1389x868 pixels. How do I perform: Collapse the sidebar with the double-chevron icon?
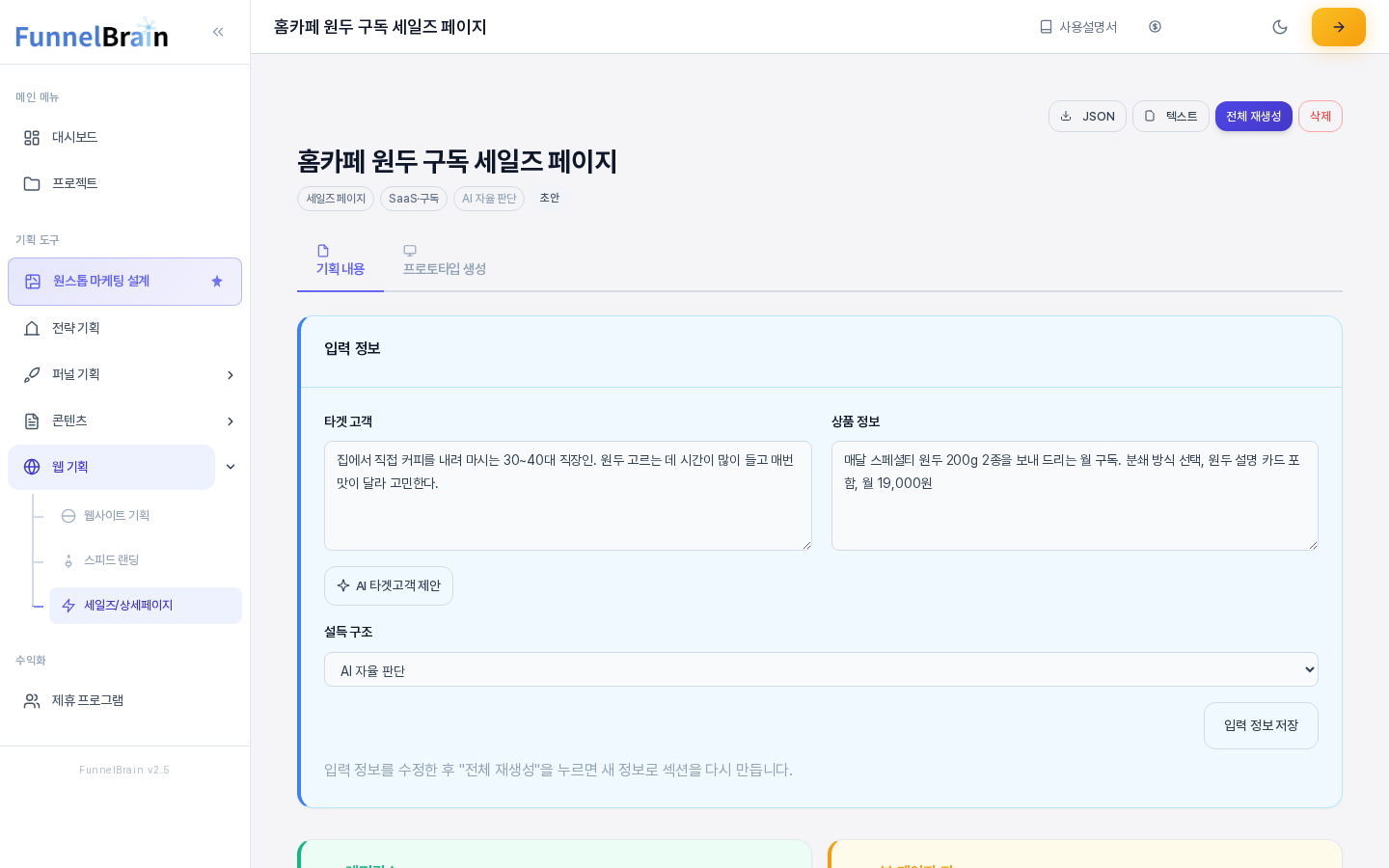click(218, 32)
